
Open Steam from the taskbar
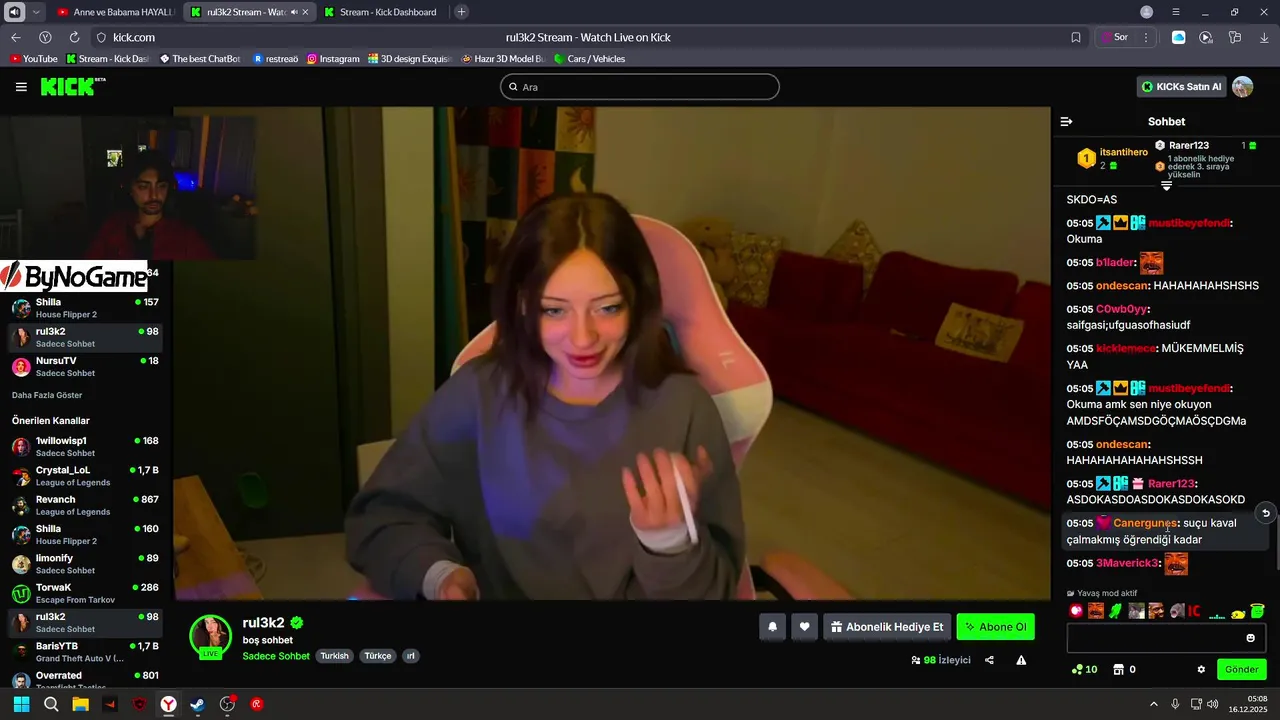pyautogui.click(x=198, y=704)
